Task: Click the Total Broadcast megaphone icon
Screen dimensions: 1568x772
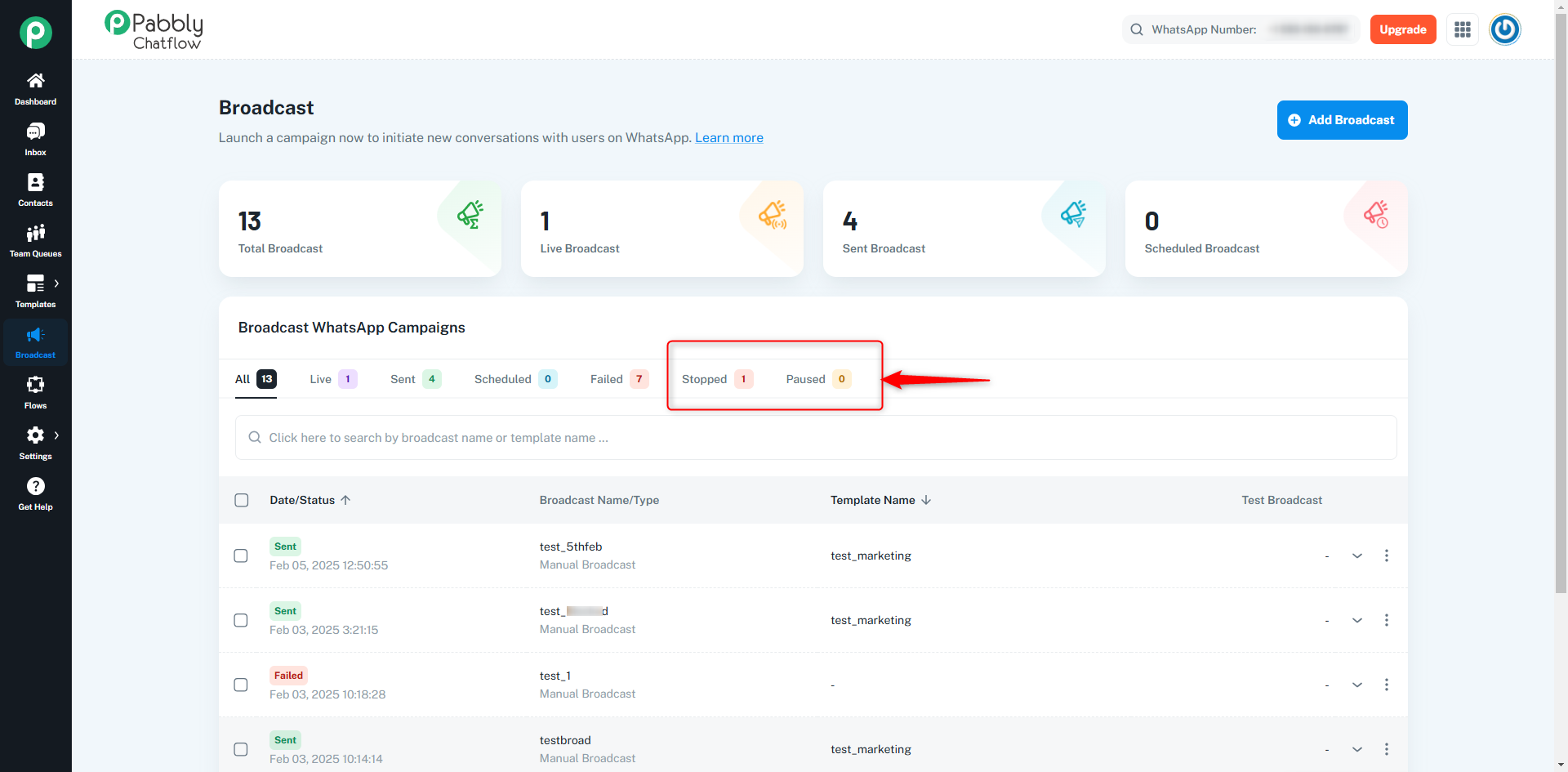Action: [x=470, y=214]
